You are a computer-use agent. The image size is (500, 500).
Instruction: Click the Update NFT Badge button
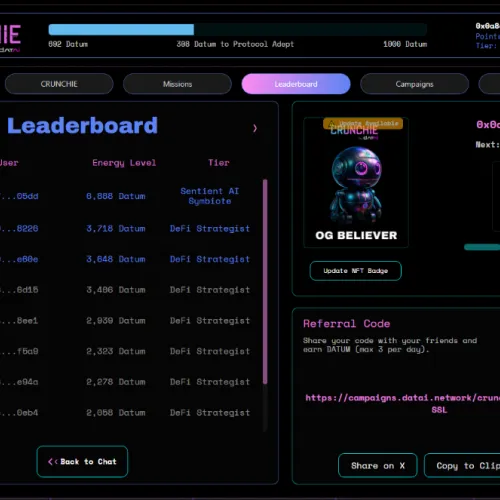pyautogui.click(x=356, y=271)
